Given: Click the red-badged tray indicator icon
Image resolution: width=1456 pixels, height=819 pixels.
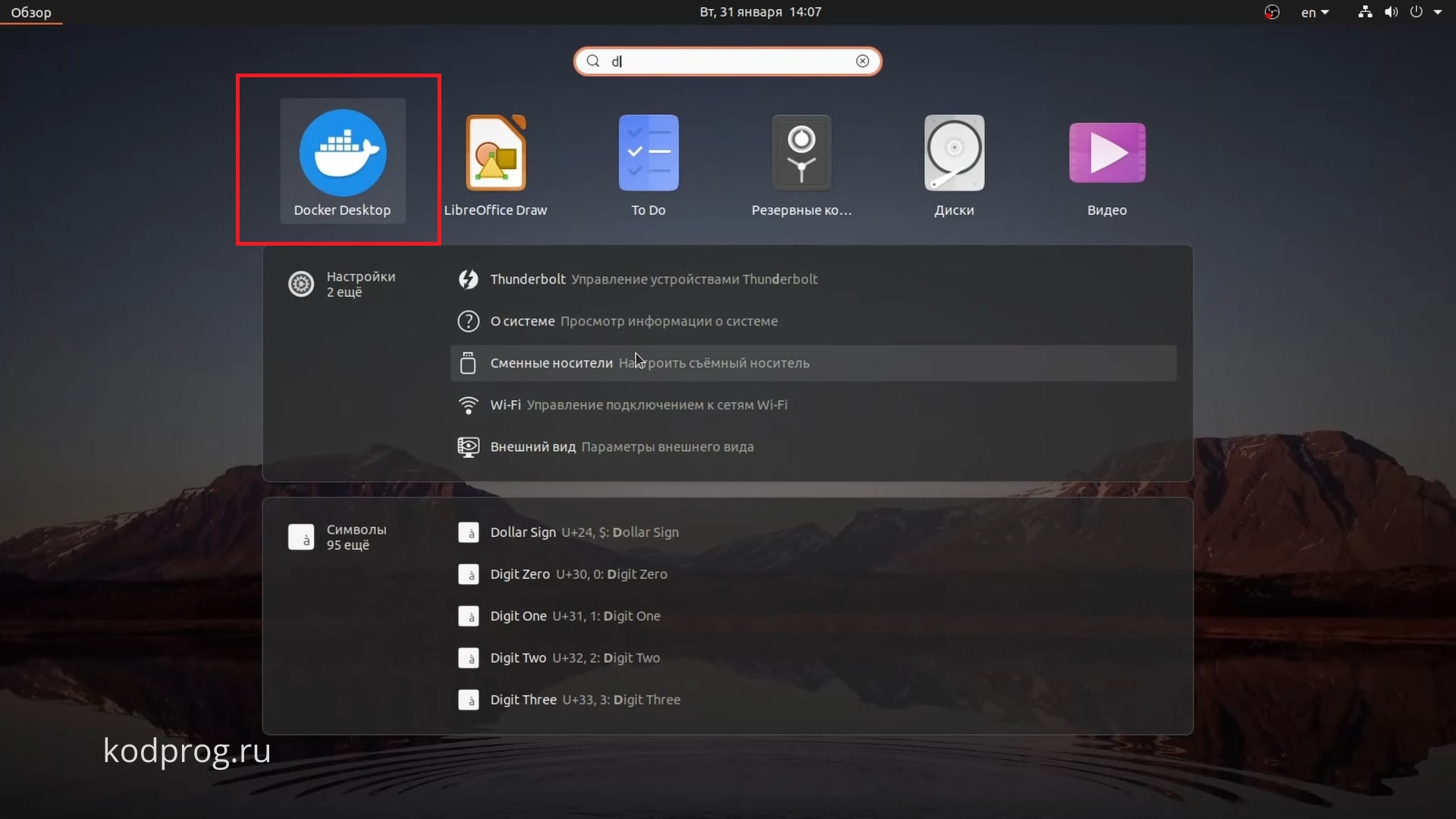Looking at the screenshot, I should (1272, 12).
